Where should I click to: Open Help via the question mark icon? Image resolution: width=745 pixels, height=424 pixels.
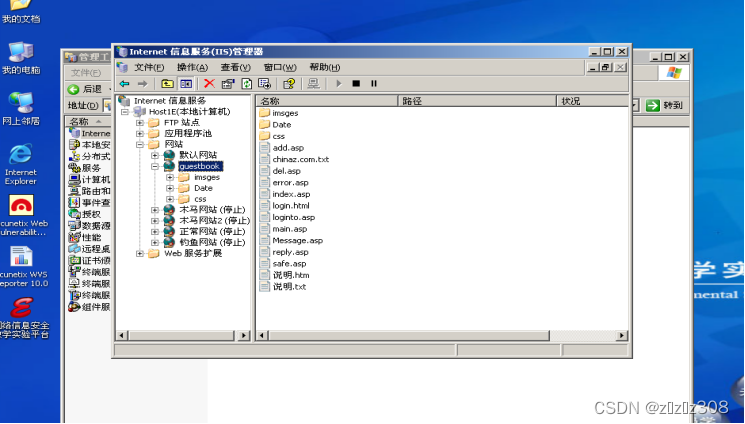pos(289,84)
